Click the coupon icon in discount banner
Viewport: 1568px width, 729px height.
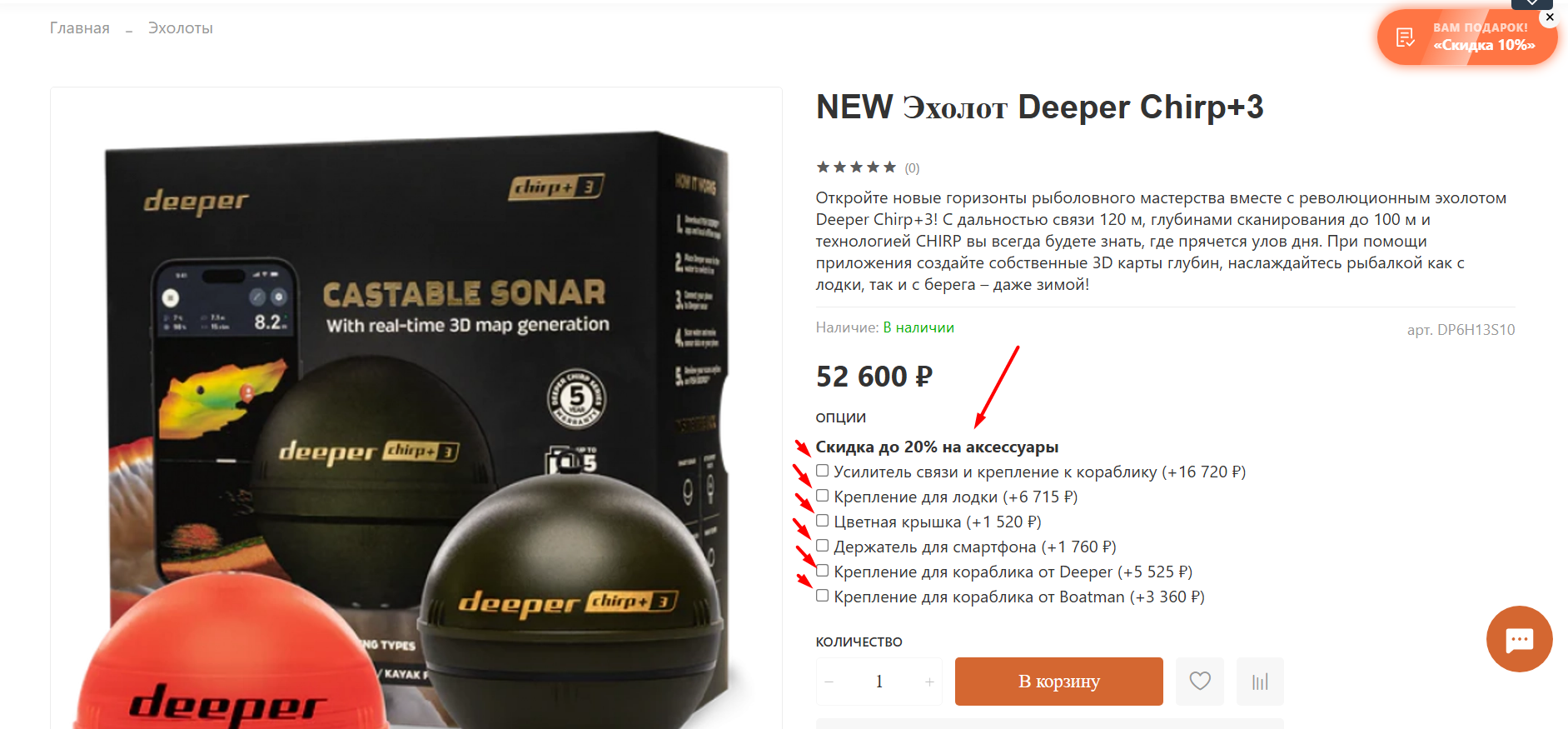tap(1406, 37)
